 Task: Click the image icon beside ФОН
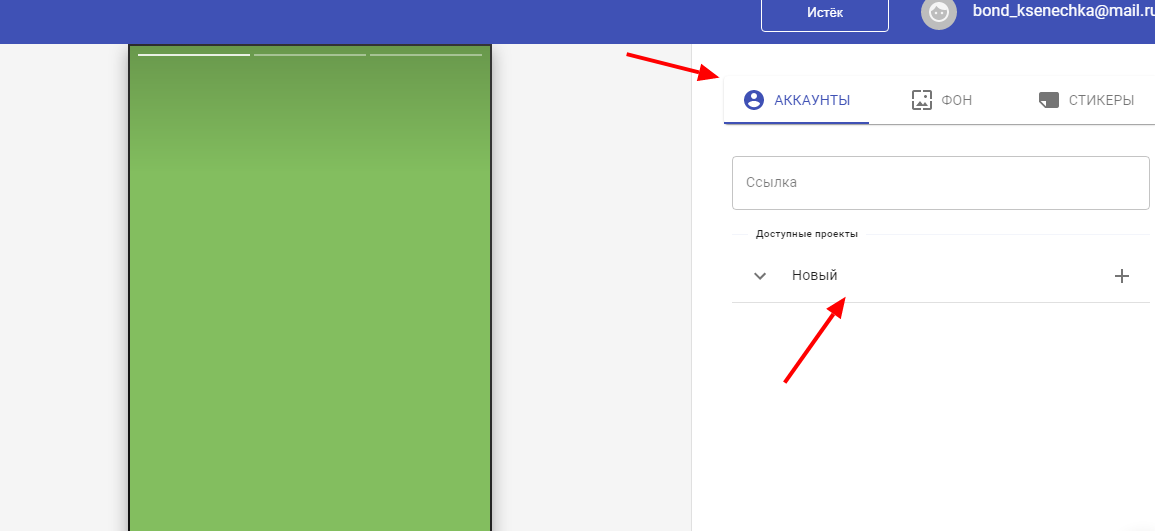pyautogui.click(x=921, y=100)
